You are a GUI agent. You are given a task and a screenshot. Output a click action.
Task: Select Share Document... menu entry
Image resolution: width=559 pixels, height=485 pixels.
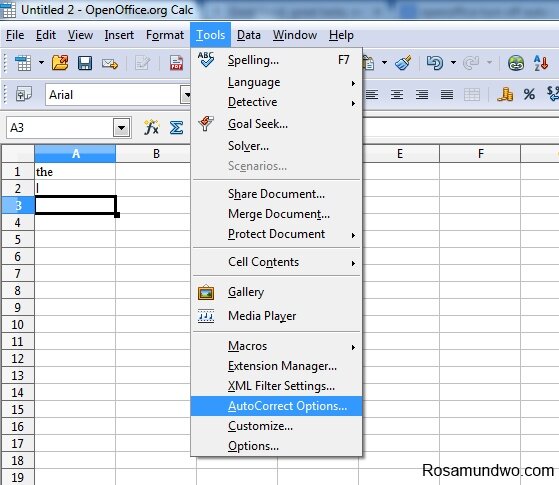[277, 194]
